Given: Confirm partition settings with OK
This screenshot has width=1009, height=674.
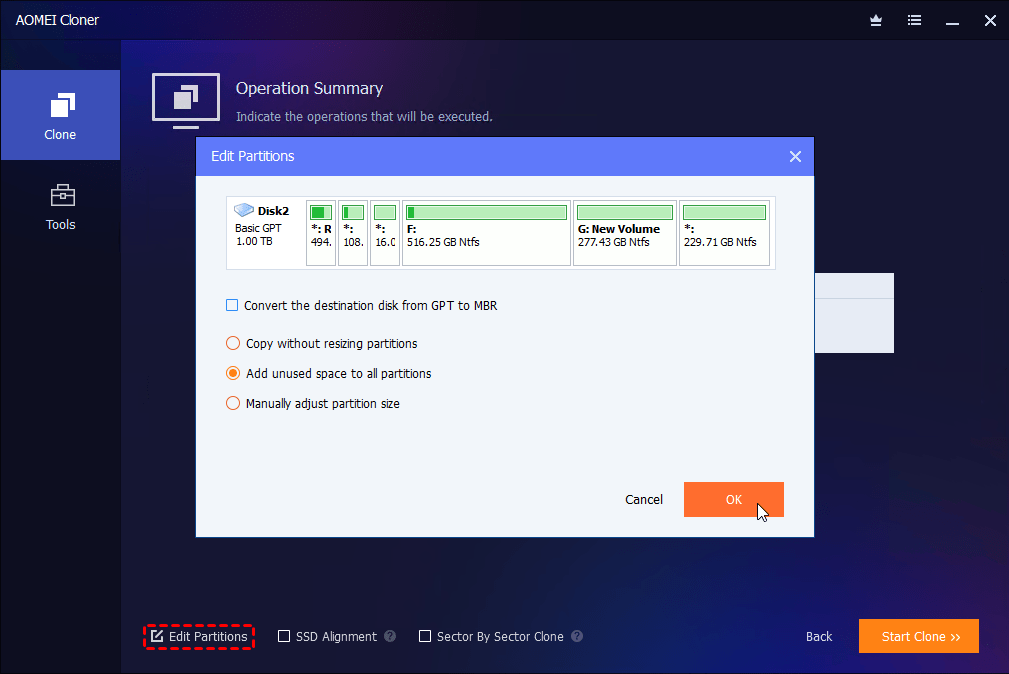Looking at the screenshot, I should [734, 500].
